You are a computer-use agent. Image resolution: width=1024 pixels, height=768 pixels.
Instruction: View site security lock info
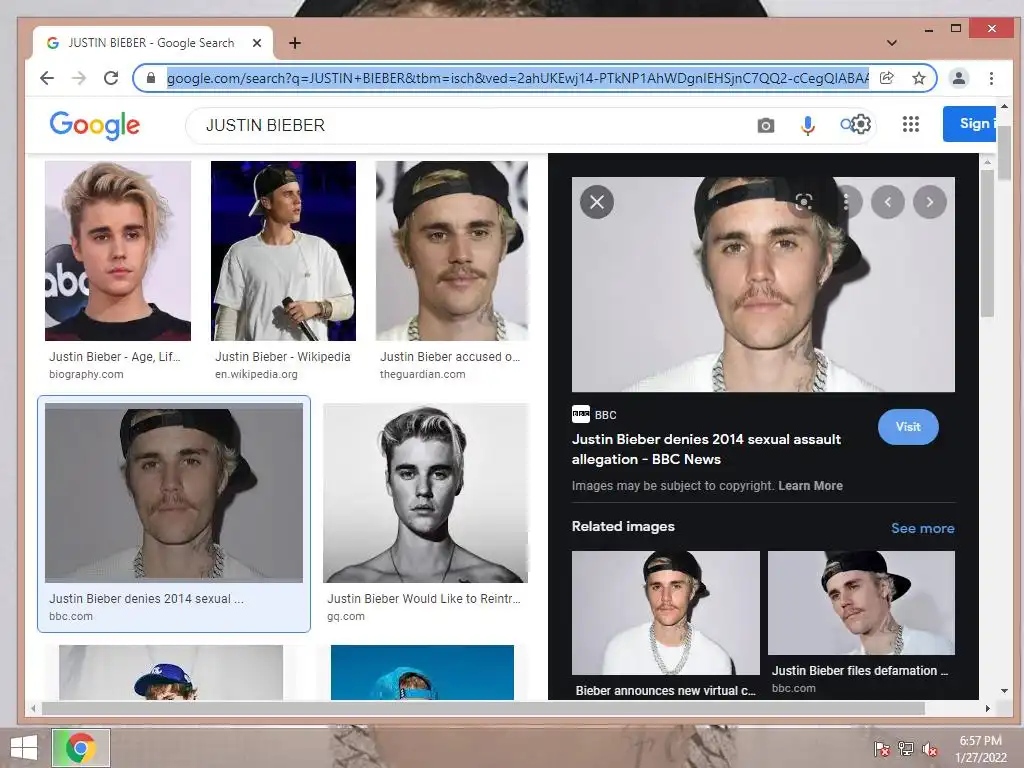[x=151, y=78]
